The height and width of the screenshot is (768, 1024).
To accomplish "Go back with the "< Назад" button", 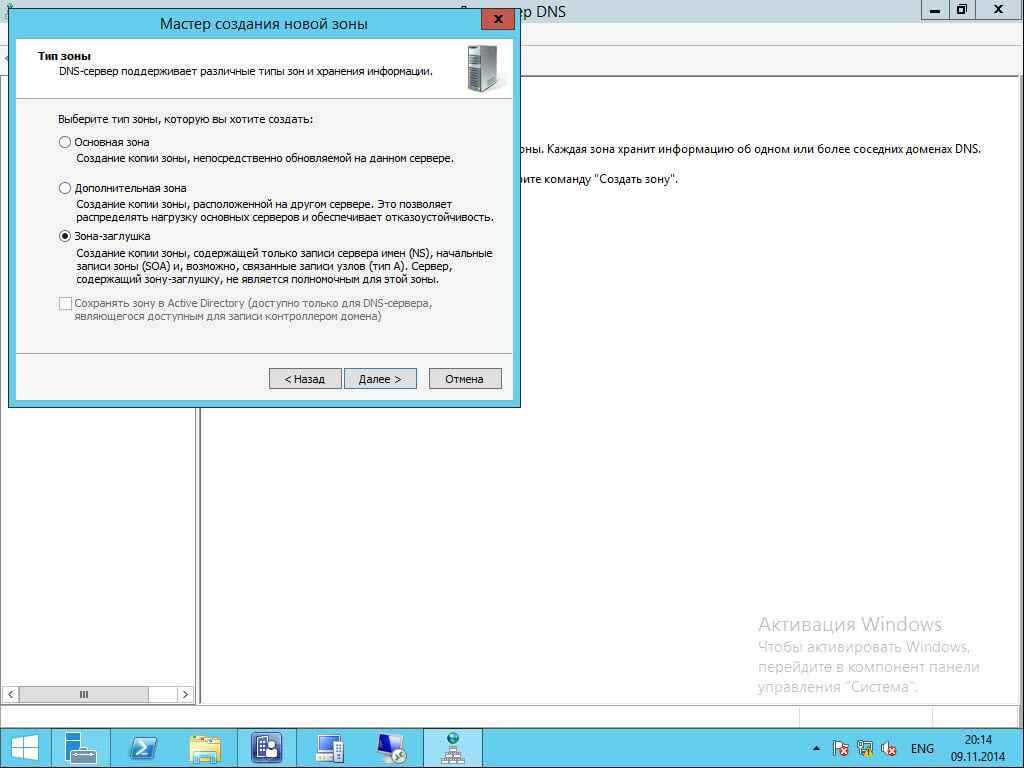I will coord(305,379).
